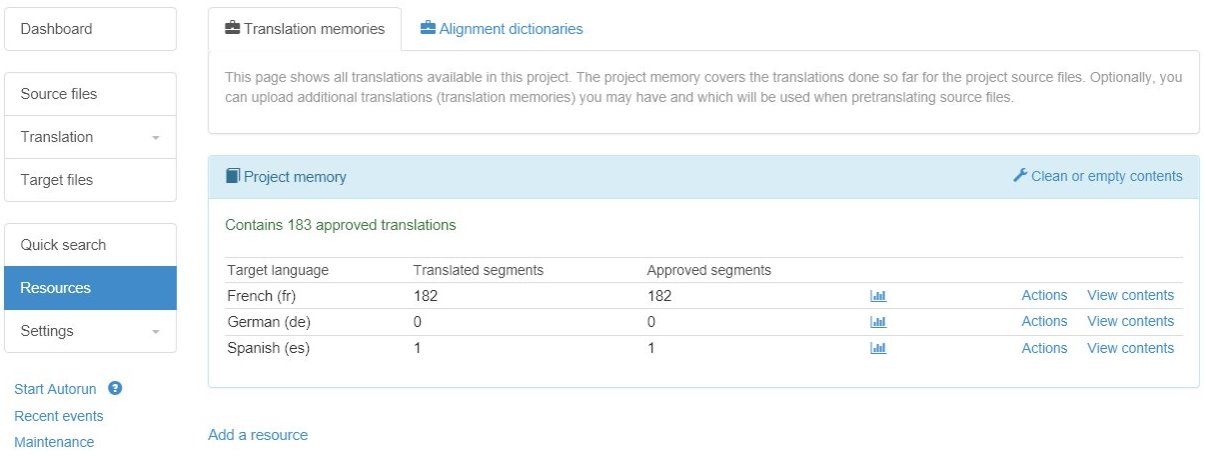Click the Start Autorun help icon
This screenshot has height=456, width=1205.
tap(115, 388)
